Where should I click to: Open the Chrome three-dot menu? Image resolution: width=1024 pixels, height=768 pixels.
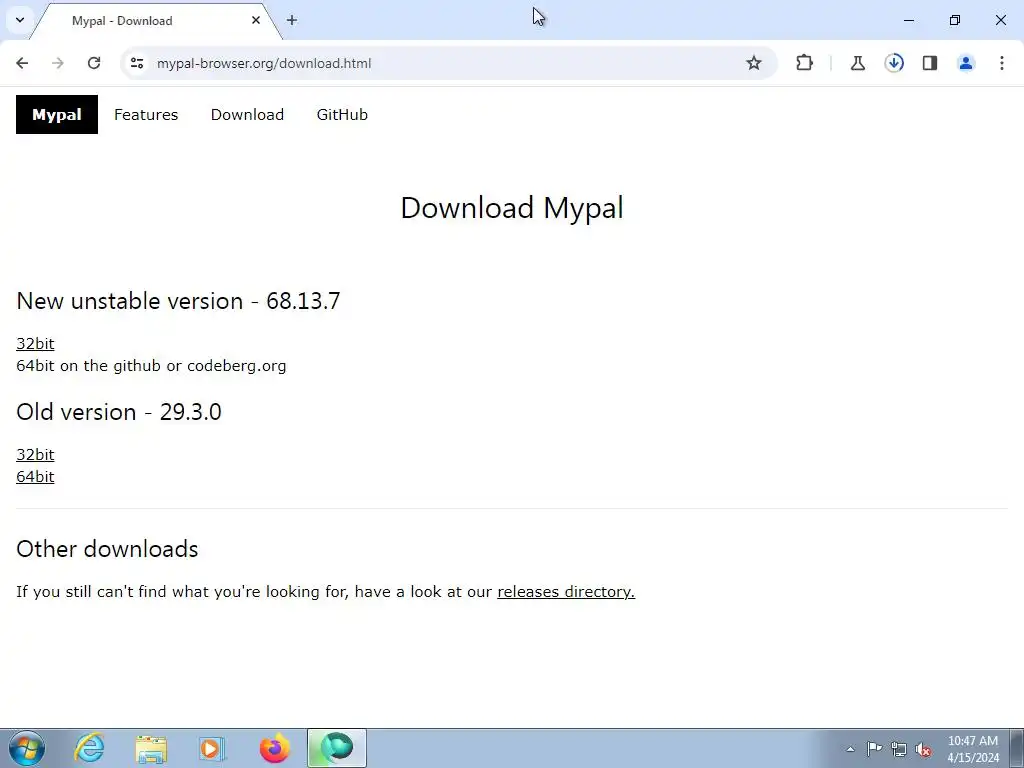(1002, 63)
